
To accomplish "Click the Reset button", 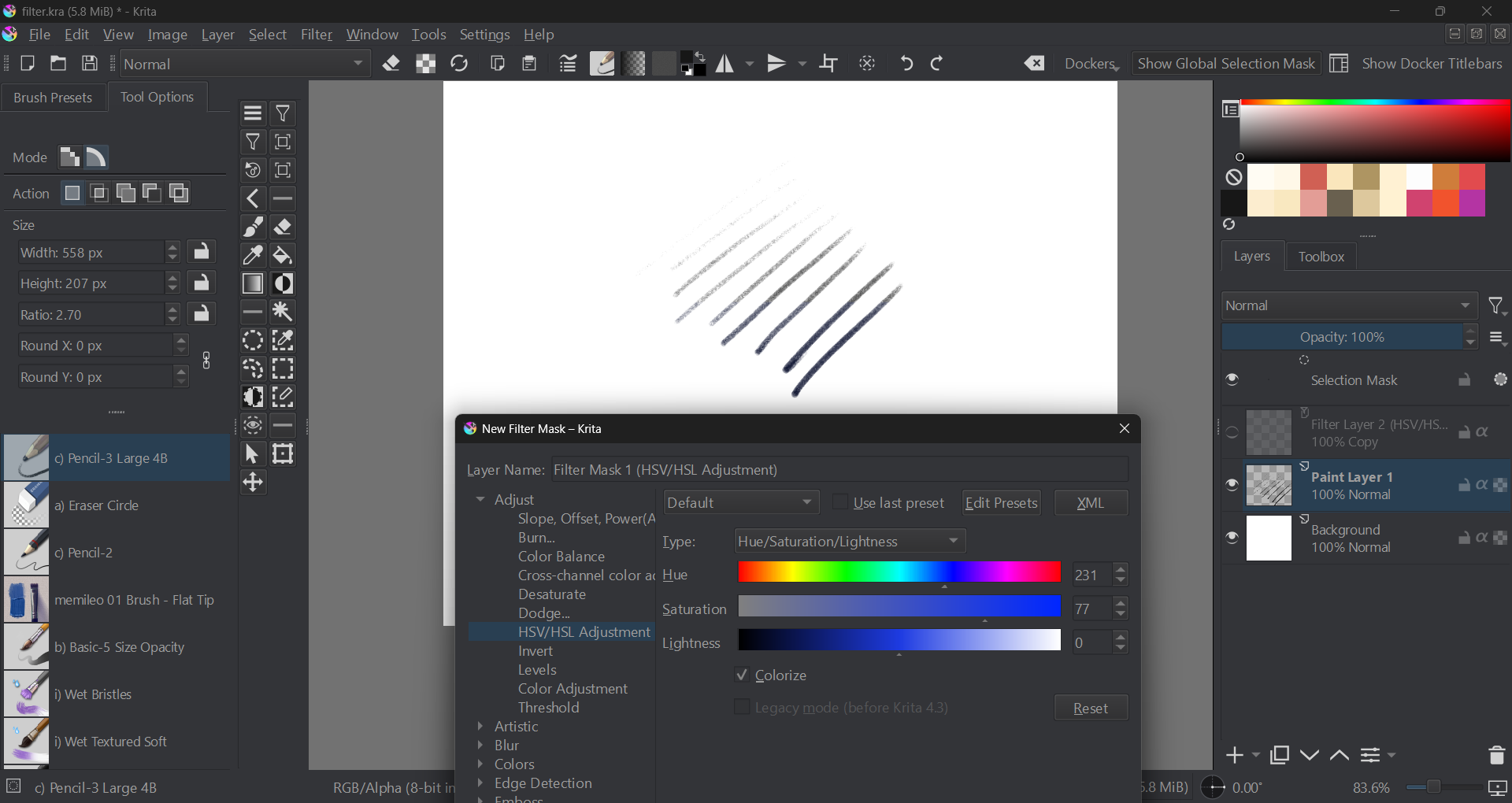I will pos(1090,708).
